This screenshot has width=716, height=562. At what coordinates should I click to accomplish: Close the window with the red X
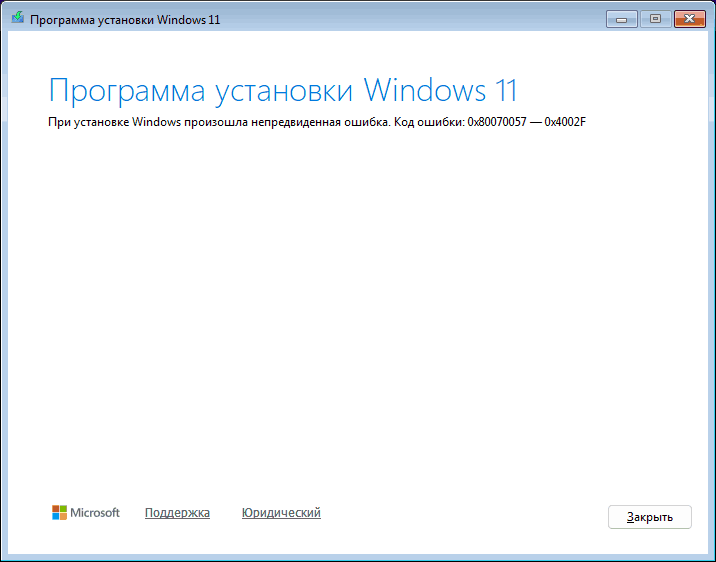pyautogui.click(x=690, y=19)
